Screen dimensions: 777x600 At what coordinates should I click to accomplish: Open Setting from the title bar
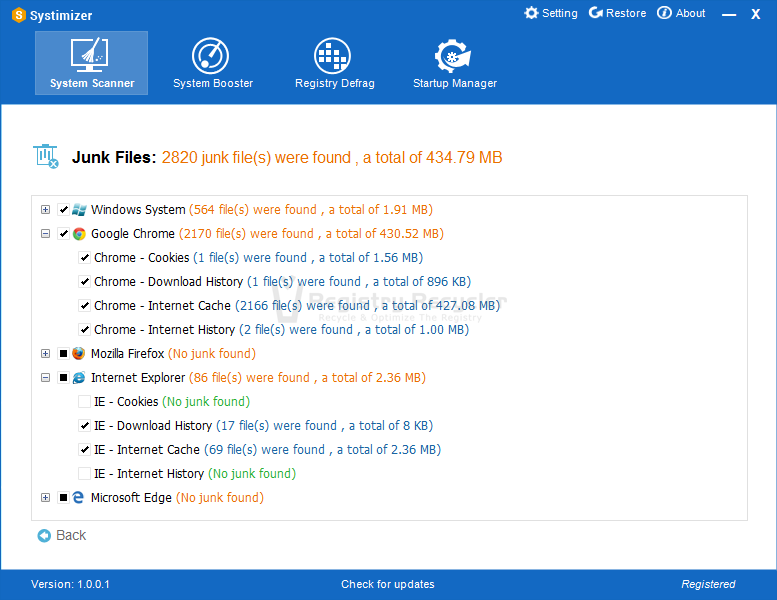click(x=551, y=13)
